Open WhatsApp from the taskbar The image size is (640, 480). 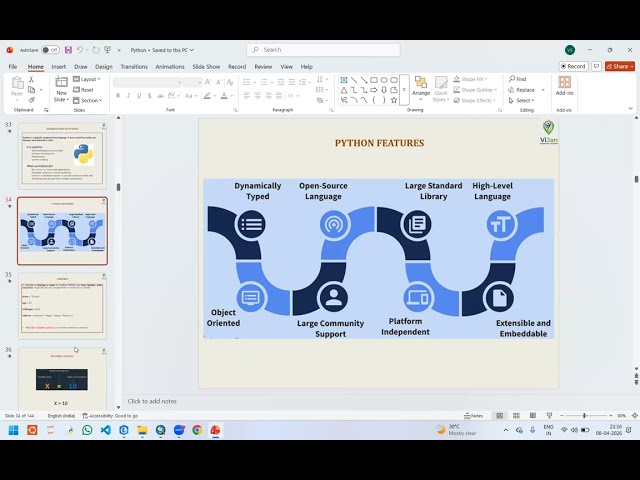tap(87, 430)
